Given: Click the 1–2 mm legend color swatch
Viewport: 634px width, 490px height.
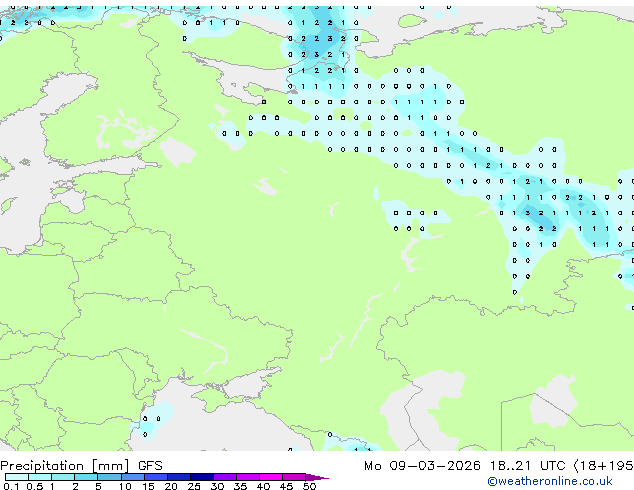Looking at the screenshot, I should 63,477.
